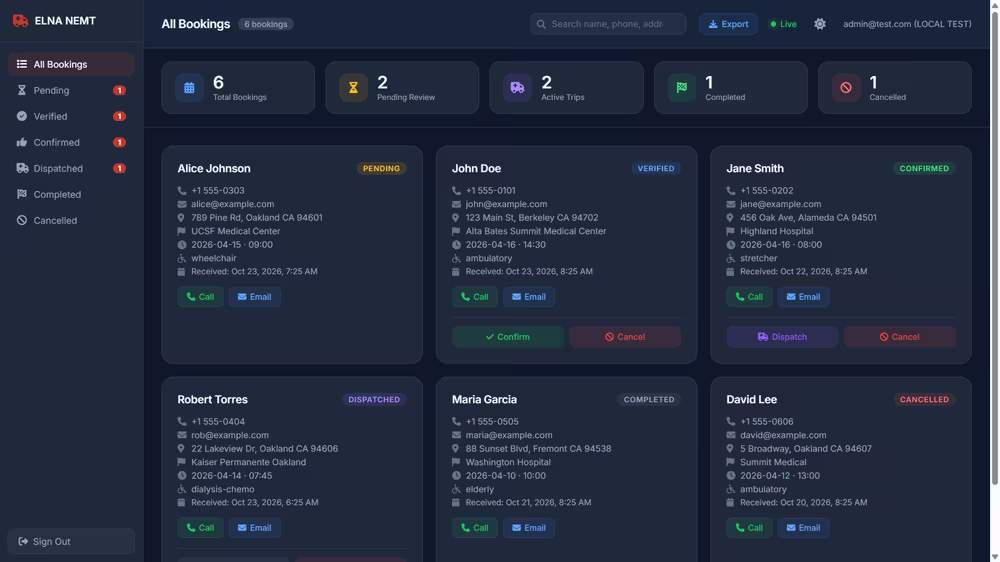Click the Verified badge count in sidebar

click(119, 117)
